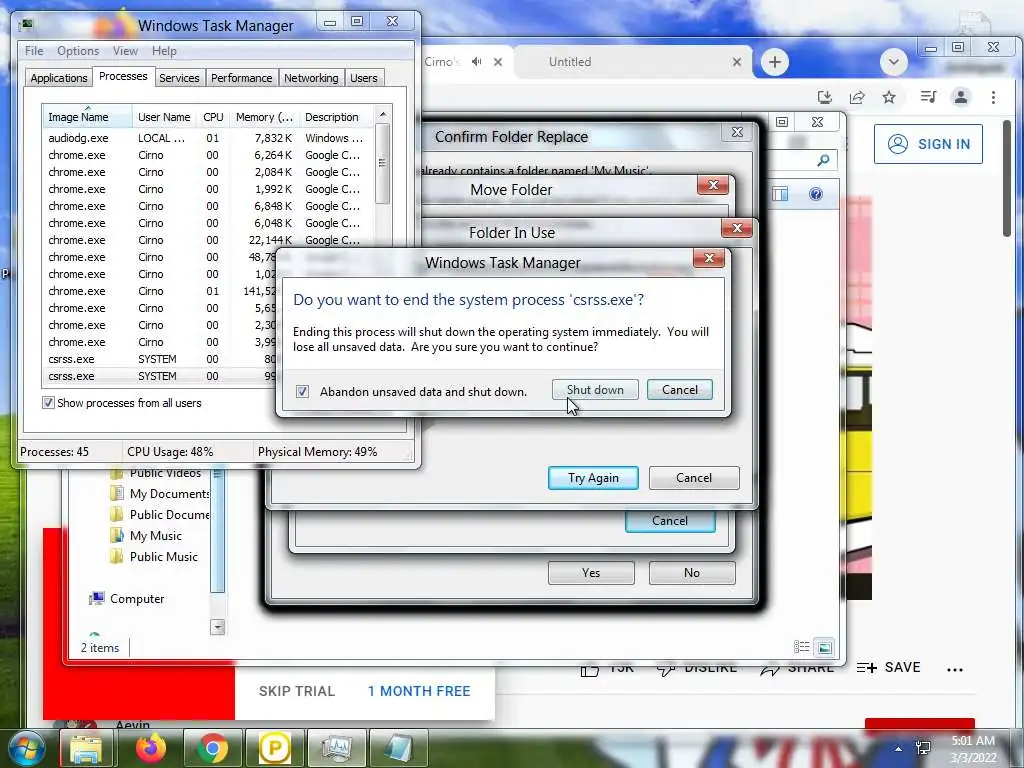This screenshot has width=1024, height=768.
Task: Switch to Task Manager taskbar icon
Action: 336,748
